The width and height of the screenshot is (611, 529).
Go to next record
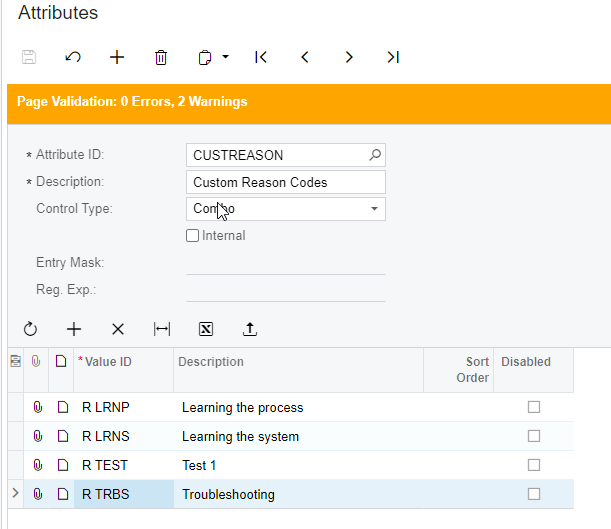click(x=349, y=57)
